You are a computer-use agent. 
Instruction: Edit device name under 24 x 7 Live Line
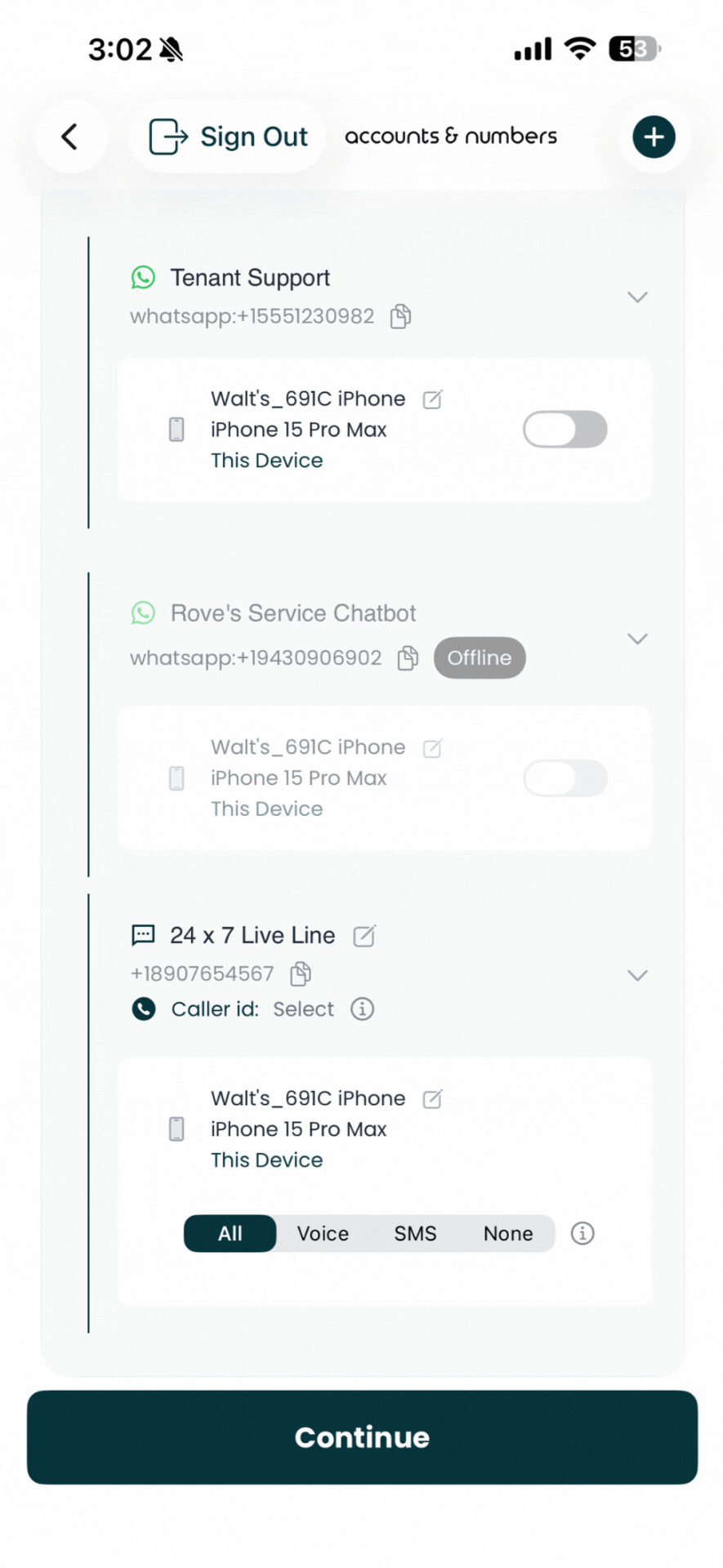432,1099
